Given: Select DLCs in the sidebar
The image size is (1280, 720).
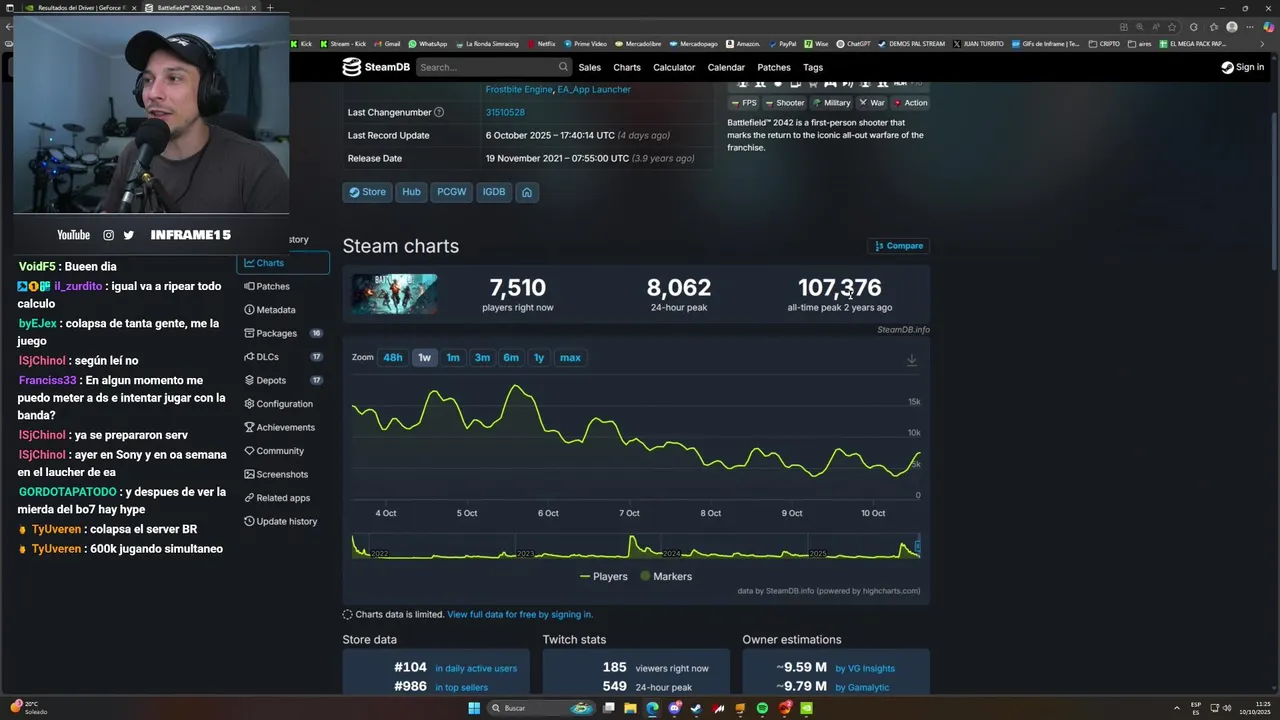Looking at the screenshot, I should (283, 357).
